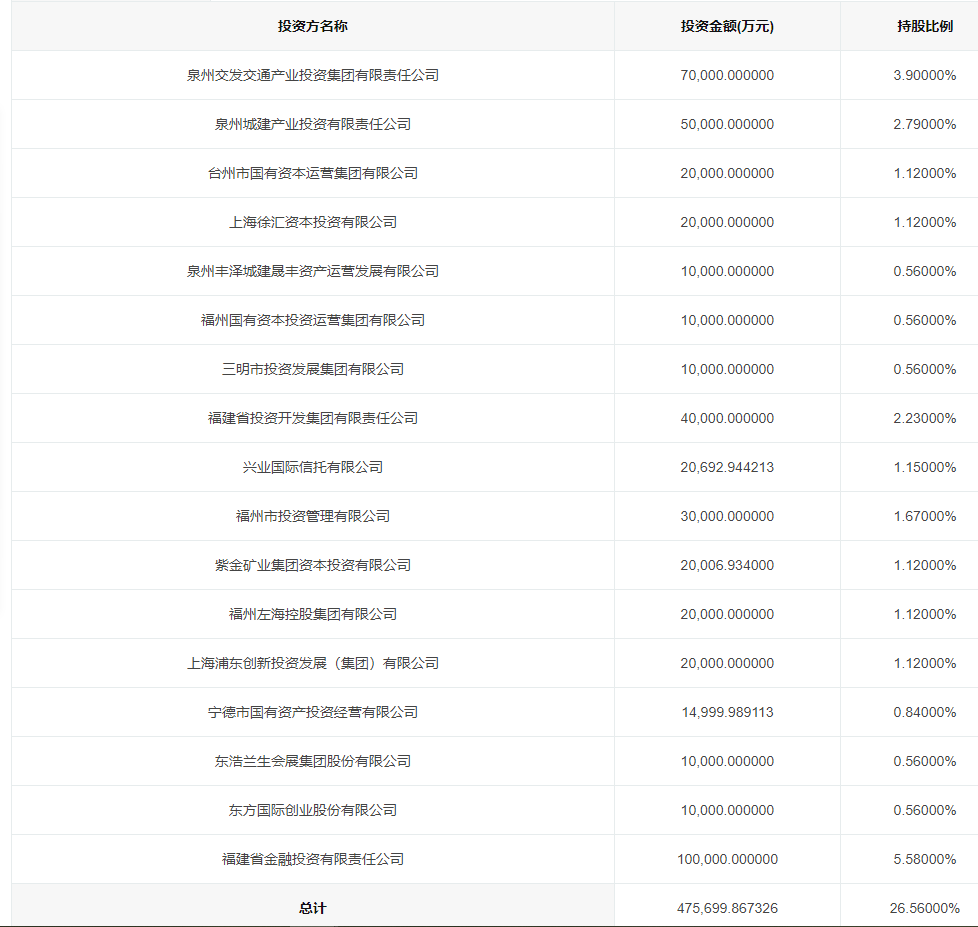Click 上海徐汇资本投资有限公司 amount 20,000.000000
978x927 pixels.
pos(727,222)
